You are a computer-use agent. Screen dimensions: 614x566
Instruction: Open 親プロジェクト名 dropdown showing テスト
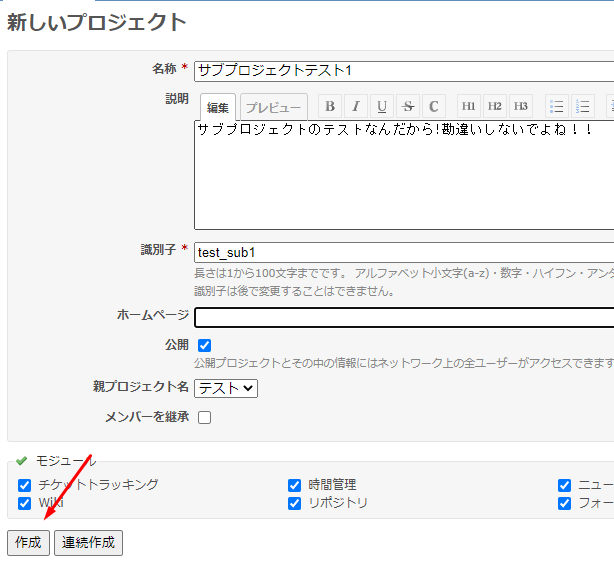[x=226, y=388]
